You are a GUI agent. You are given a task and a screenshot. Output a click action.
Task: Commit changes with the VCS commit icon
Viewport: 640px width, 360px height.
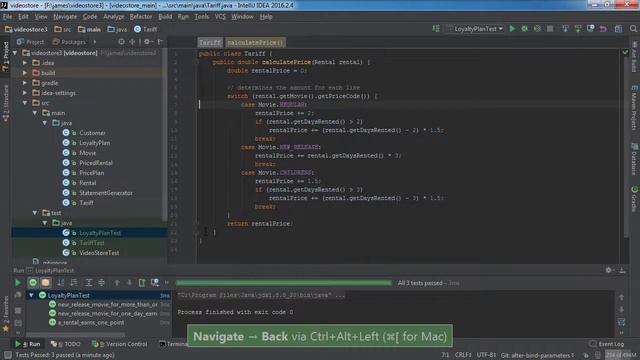click(x=578, y=29)
